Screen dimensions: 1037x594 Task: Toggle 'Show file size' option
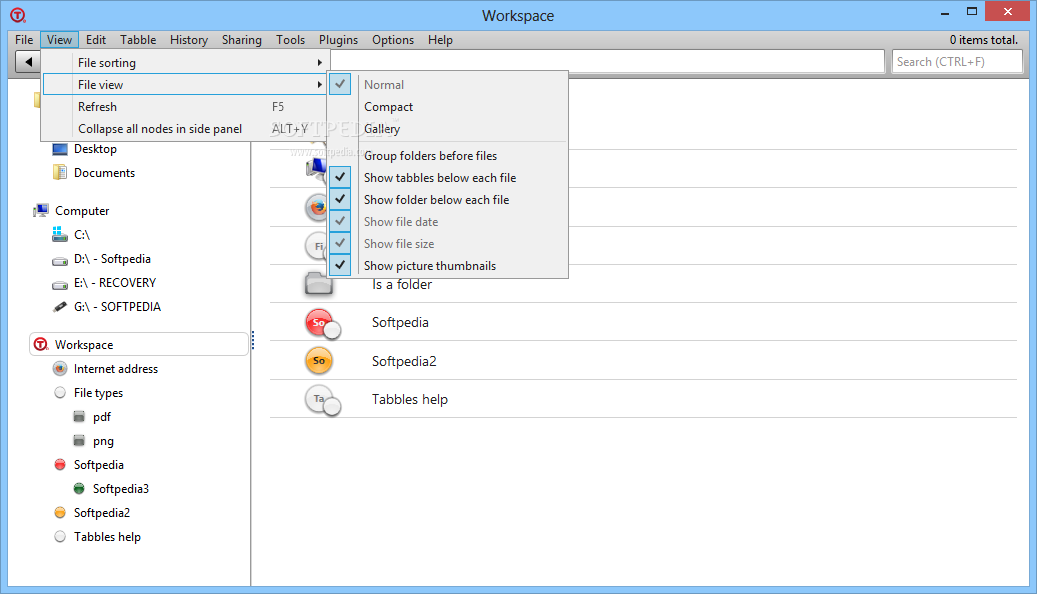click(399, 243)
